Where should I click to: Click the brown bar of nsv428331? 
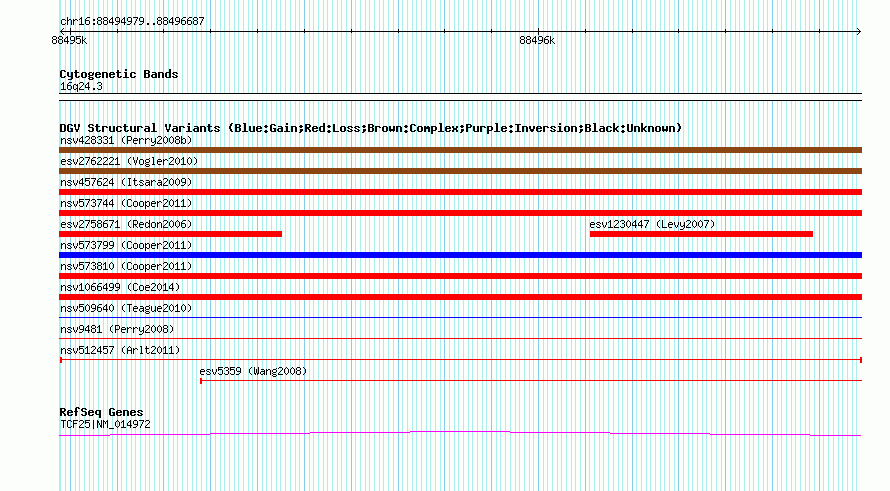[460, 150]
